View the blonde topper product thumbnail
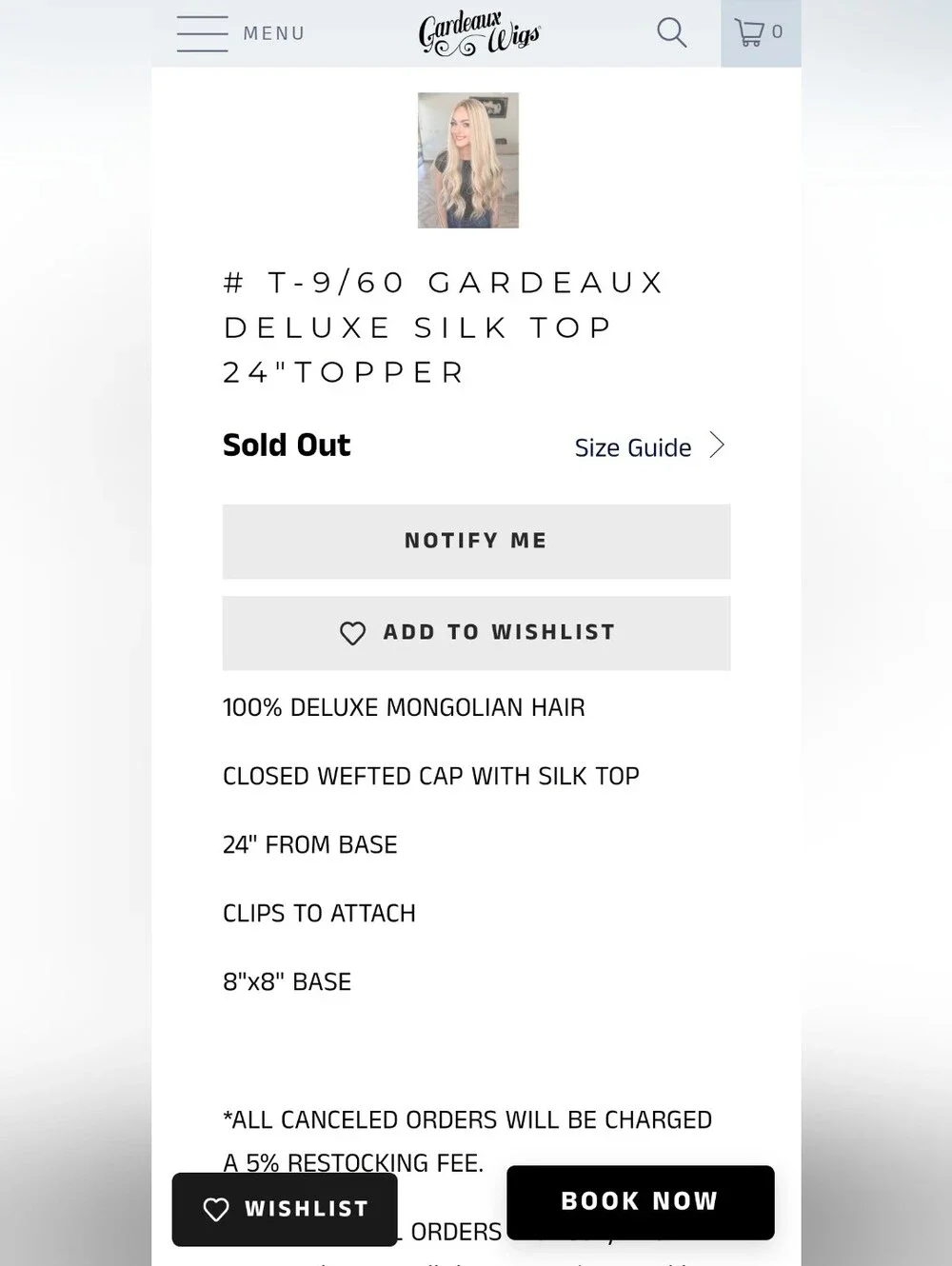 click(x=468, y=160)
